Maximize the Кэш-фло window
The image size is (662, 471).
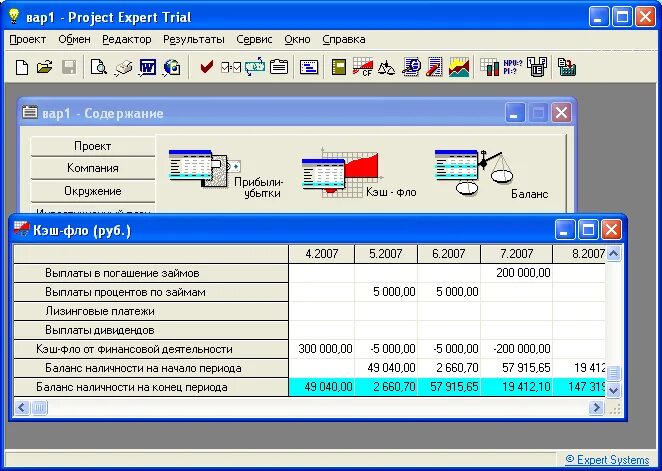[x=588, y=230]
